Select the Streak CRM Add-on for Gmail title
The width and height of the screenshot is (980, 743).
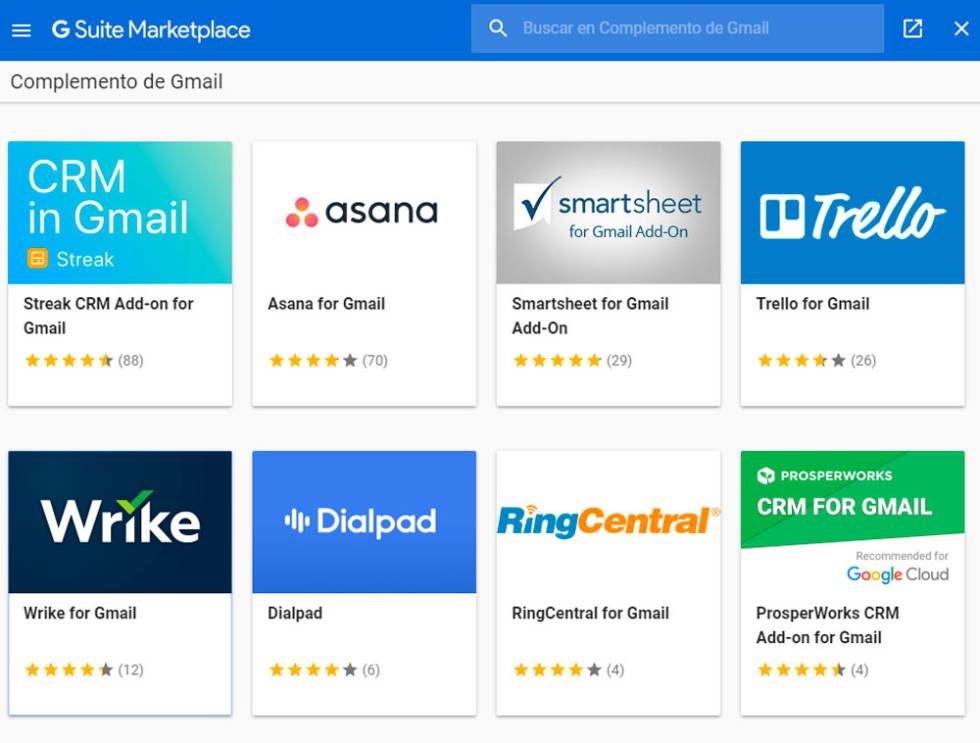(x=108, y=316)
